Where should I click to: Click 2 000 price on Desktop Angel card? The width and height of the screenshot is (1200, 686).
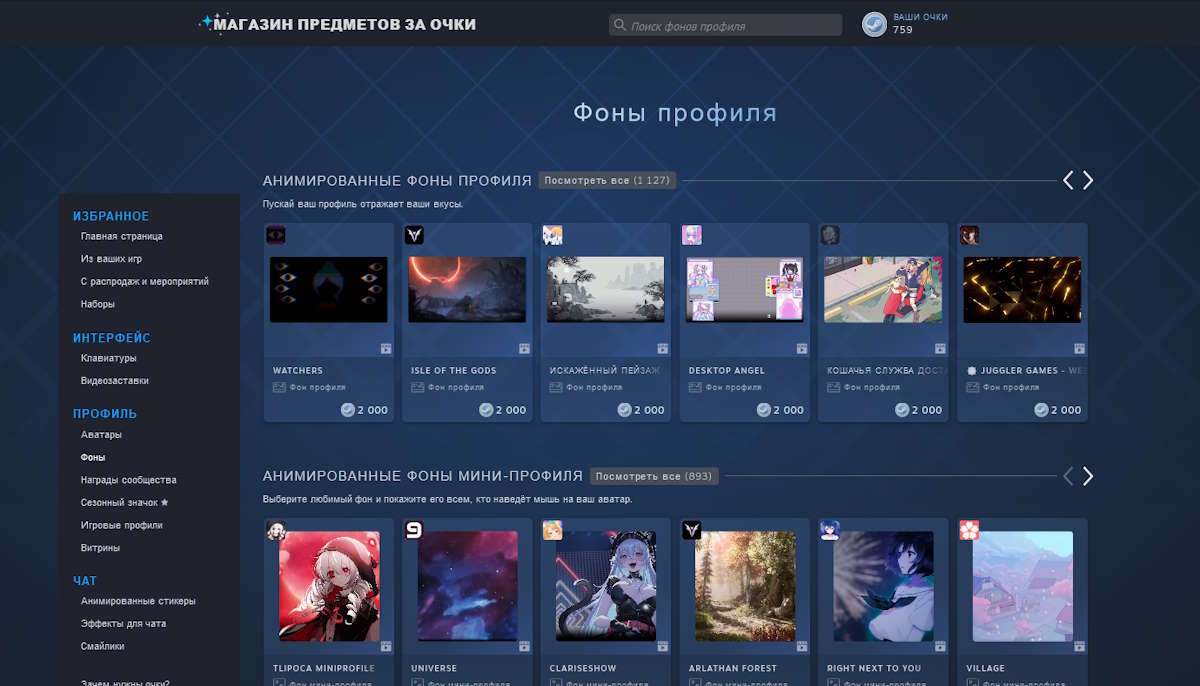click(780, 409)
